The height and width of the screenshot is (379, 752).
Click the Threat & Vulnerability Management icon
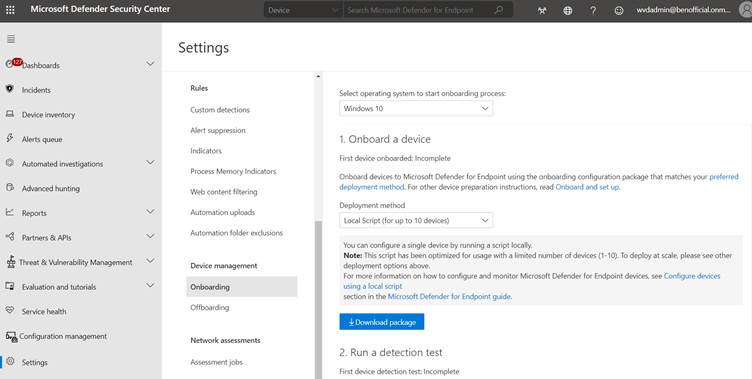[11, 261]
